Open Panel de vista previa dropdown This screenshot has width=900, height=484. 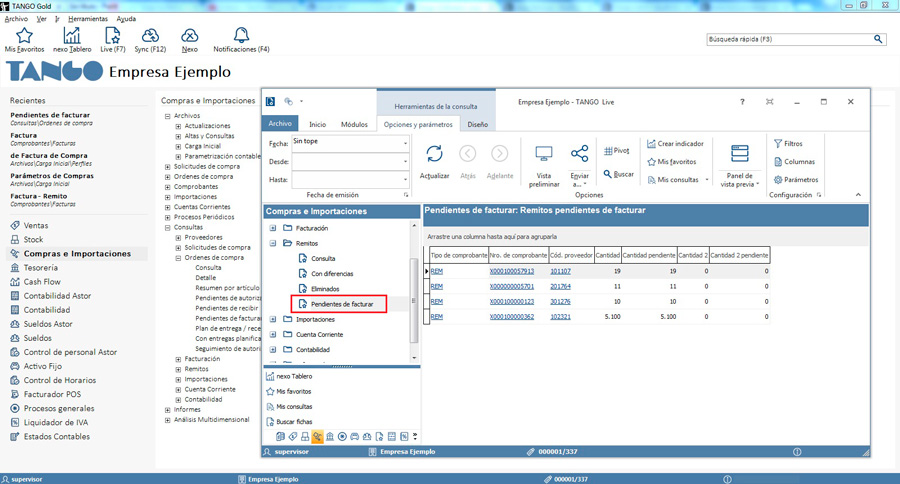coord(740,180)
